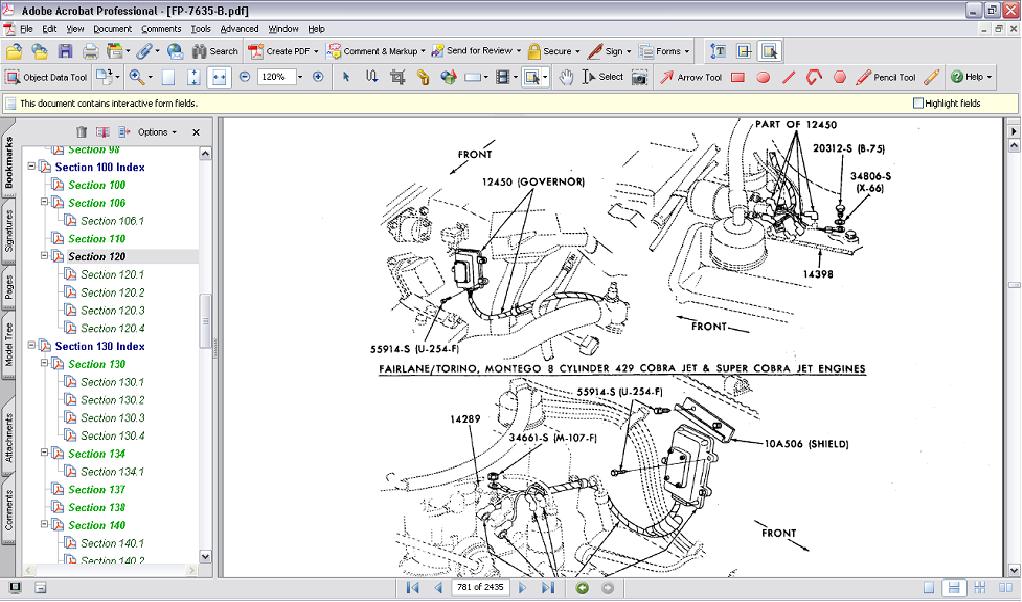Switch to the Signatures side tab
The height and width of the screenshot is (602, 1022).
8,231
